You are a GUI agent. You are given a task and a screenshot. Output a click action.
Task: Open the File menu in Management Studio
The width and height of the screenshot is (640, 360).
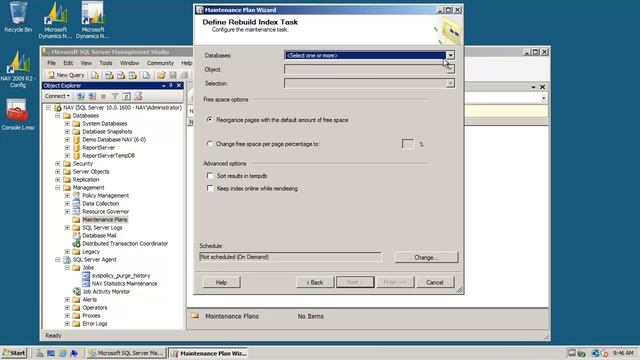pos(51,63)
